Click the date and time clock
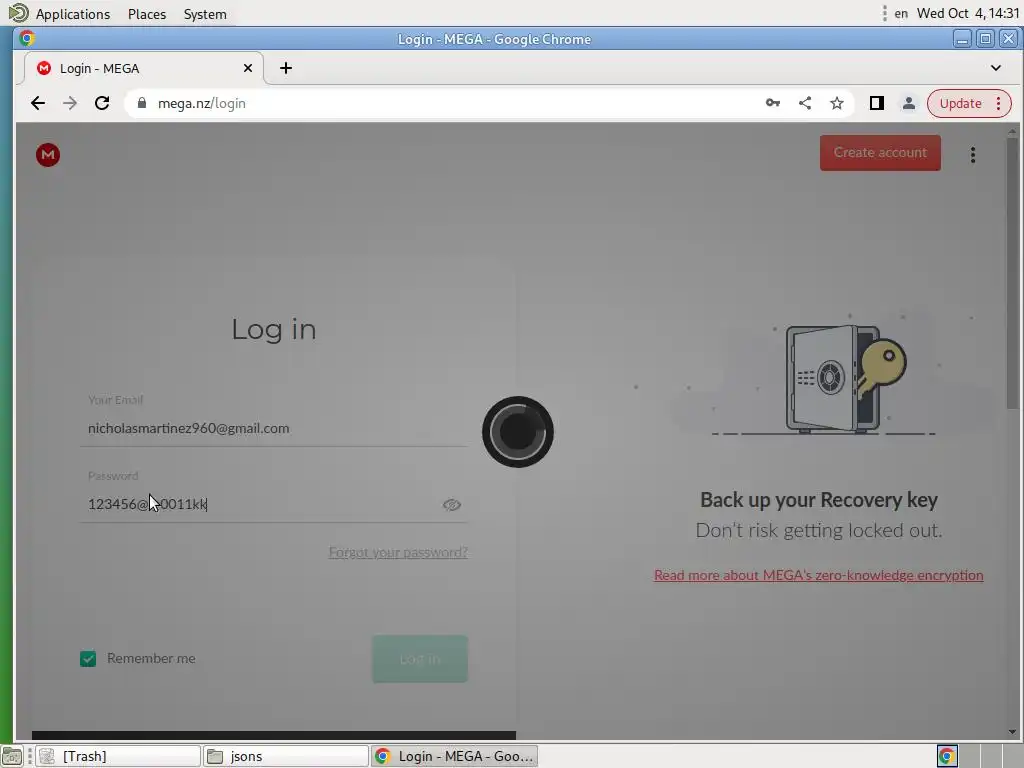1024x768 pixels. click(x=968, y=14)
